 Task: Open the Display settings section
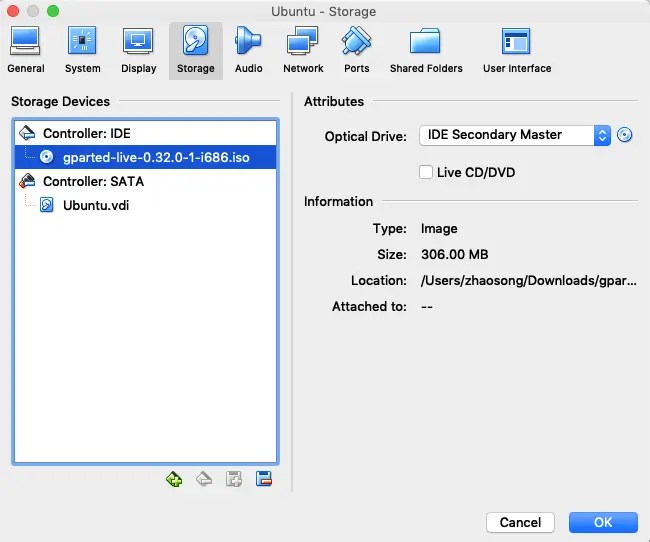coord(138,51)
